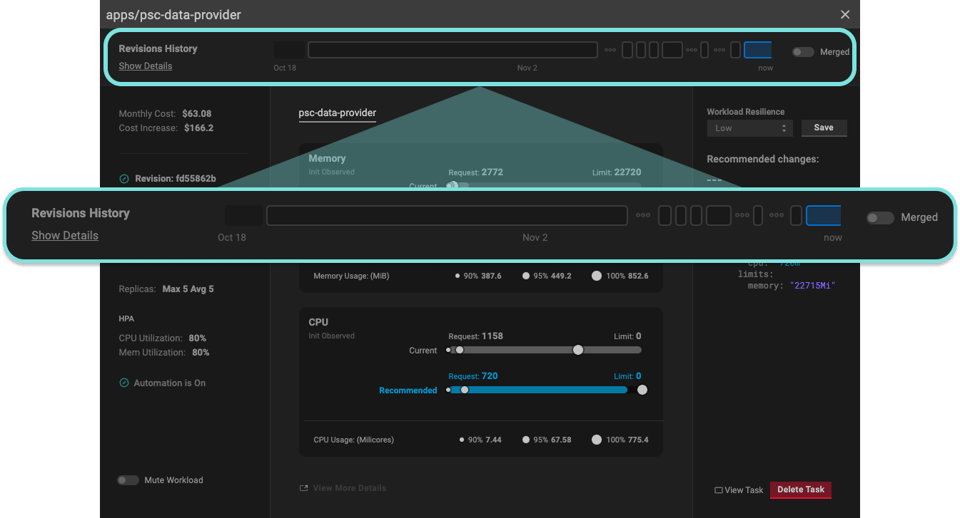The width and height of the screenshot is (960, 518).
Task: Delete the task with the red button
Action: pos(800,489)
